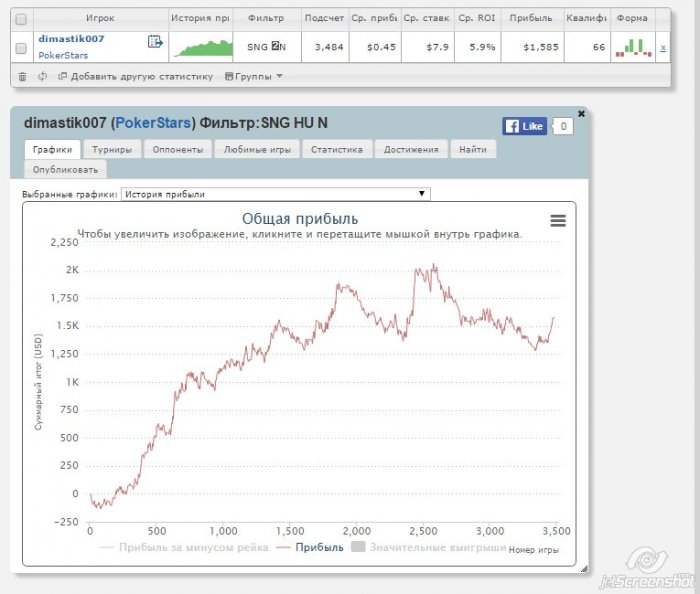Click the Facebook Like button
The image size is (700, 594).
coord(525,126)
